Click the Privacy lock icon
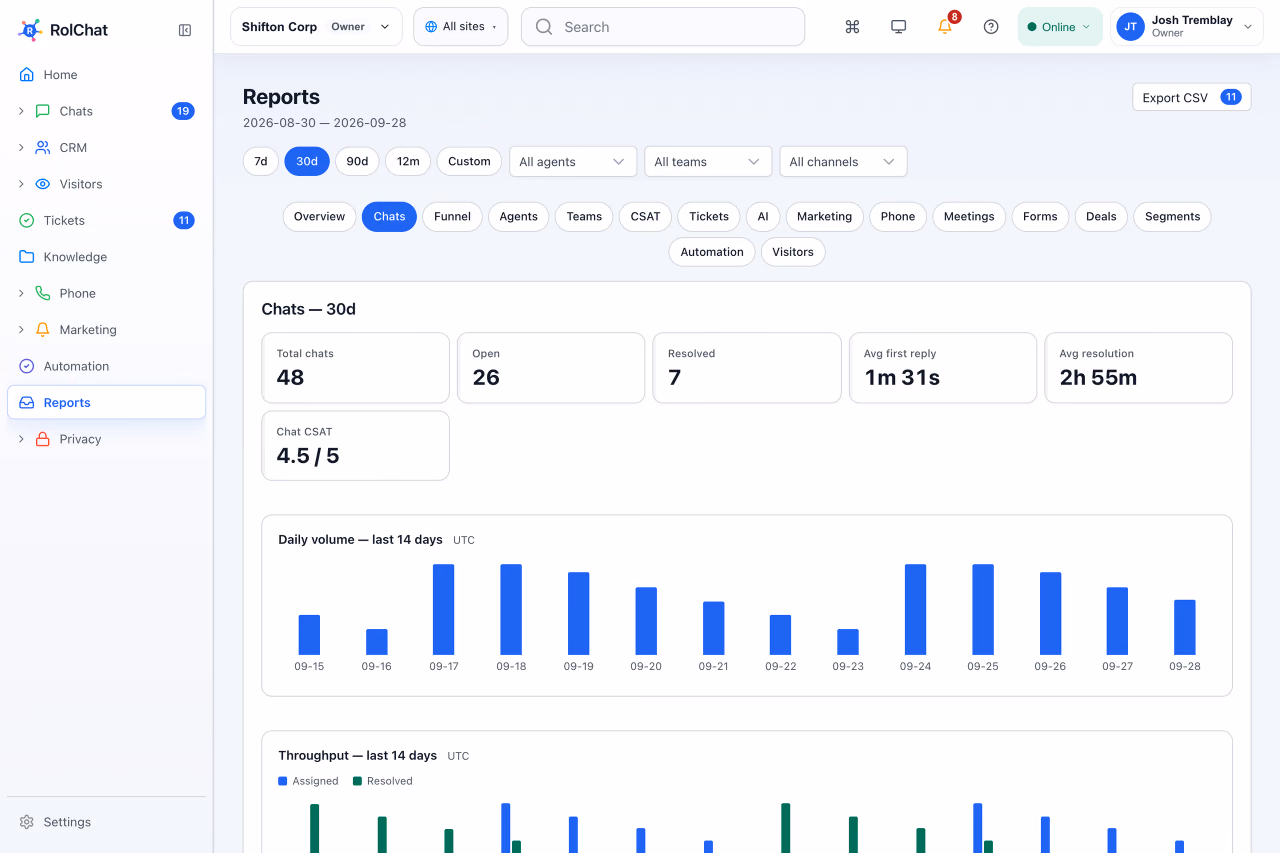The image size is (1280, 853). 43,439
